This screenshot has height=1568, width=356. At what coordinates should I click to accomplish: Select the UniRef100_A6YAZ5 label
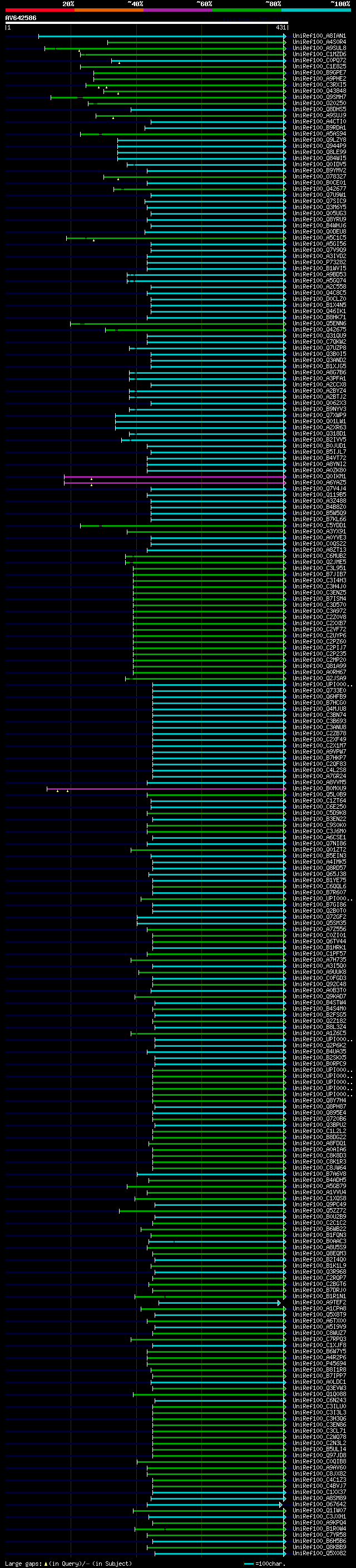319,483
